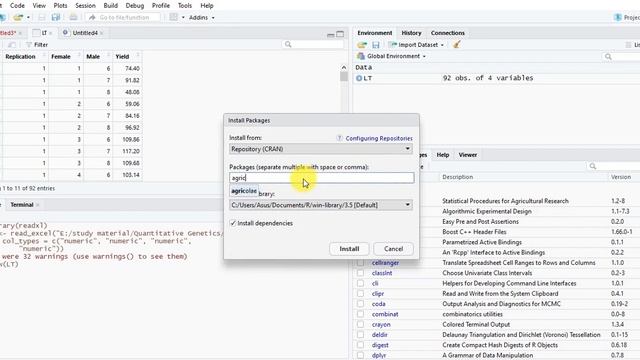
Task: Click the LT data object icon
Action: (359, 78)
